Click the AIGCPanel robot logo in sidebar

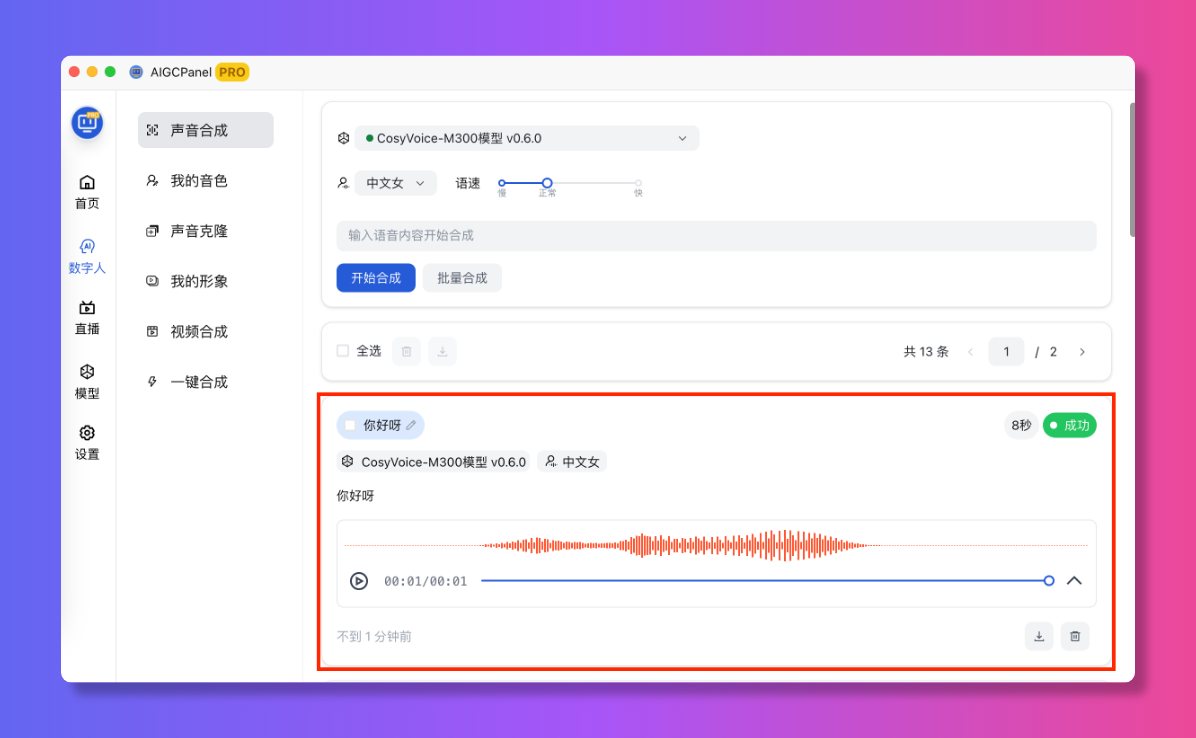[87, 122]
